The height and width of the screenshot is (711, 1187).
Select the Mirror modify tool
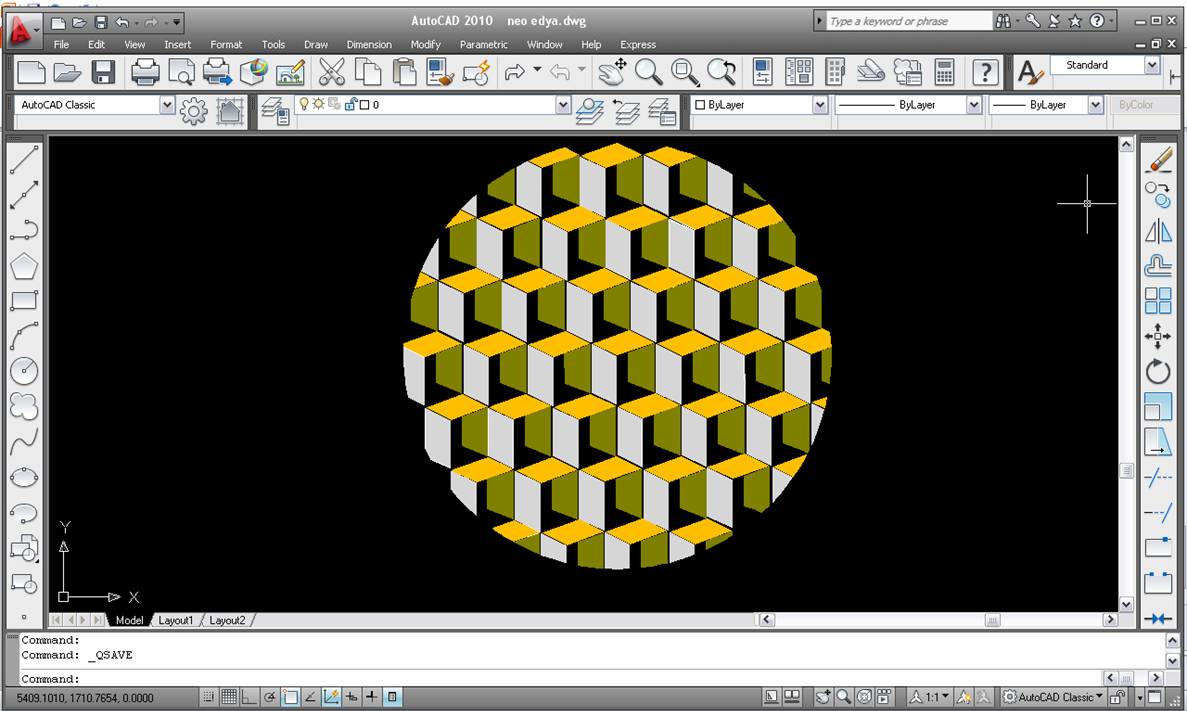click(x=1157, y=231)
